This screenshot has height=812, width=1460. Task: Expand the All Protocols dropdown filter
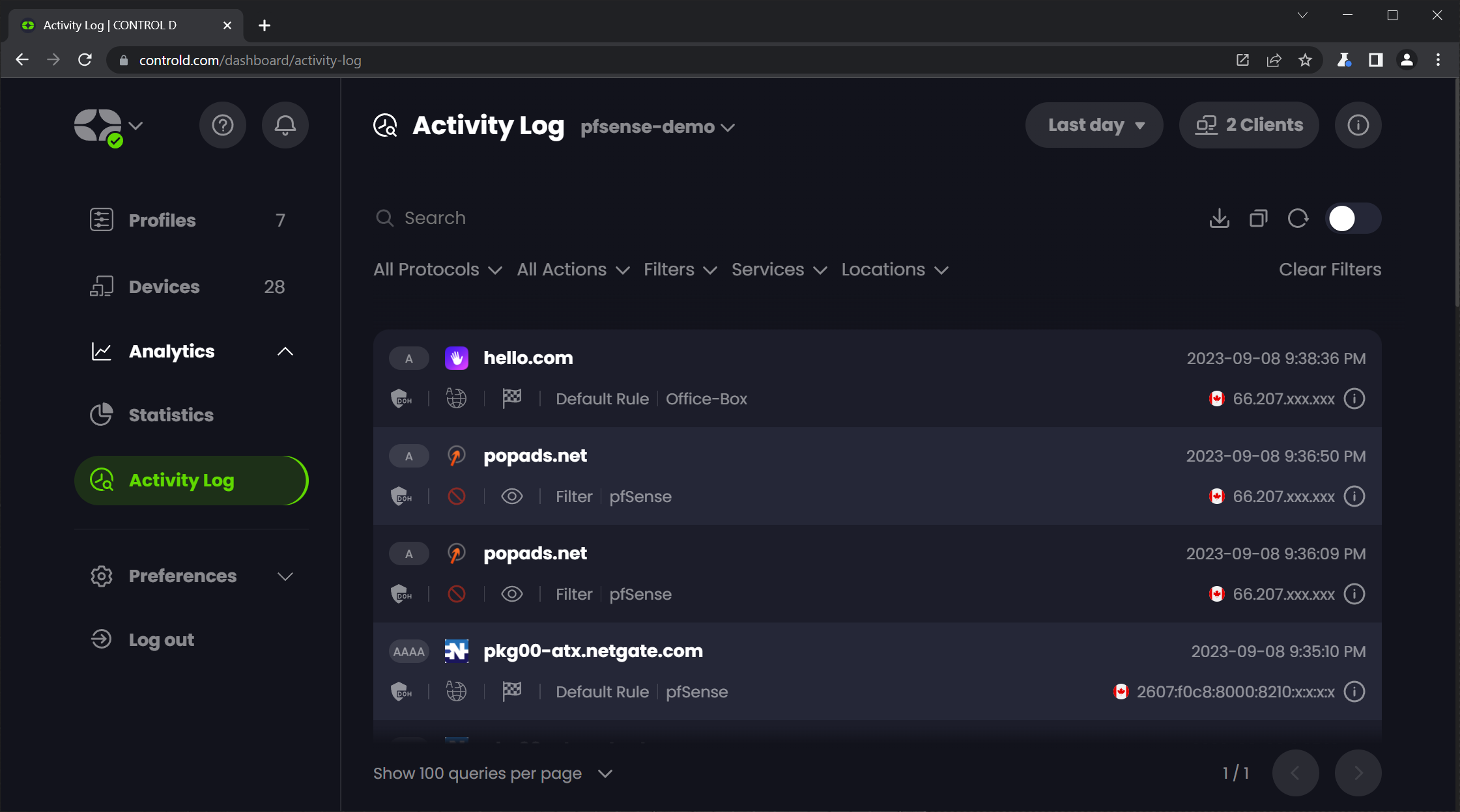coord(436,269)
